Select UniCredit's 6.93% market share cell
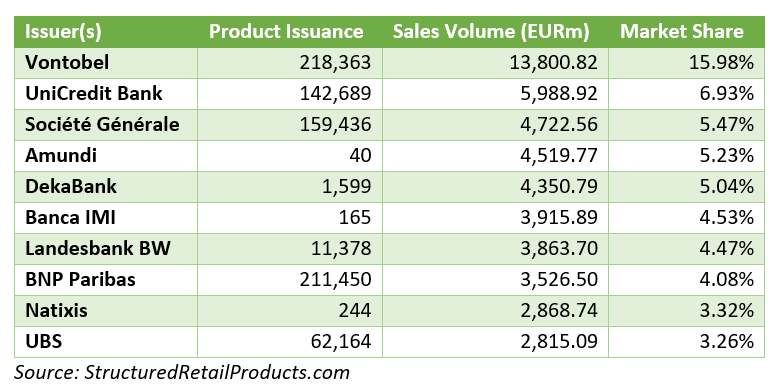This screenshot has height=389, width=781. click(686, 94)
